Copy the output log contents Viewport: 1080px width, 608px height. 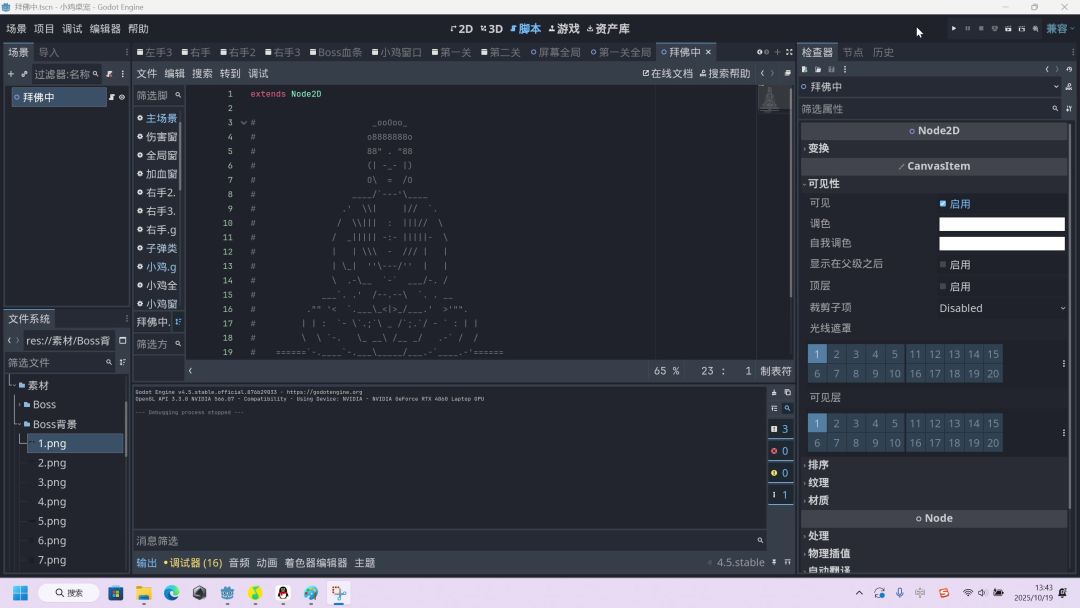click(787, 393)
